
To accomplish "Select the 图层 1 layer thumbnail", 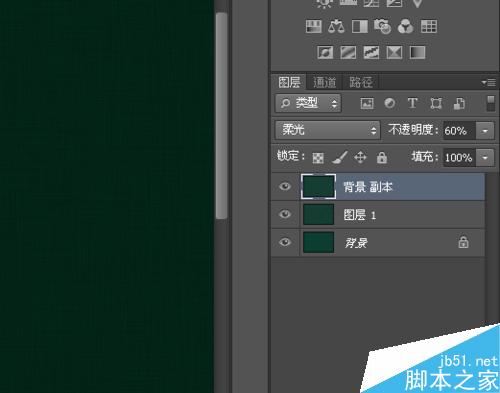I will [318, 214].
